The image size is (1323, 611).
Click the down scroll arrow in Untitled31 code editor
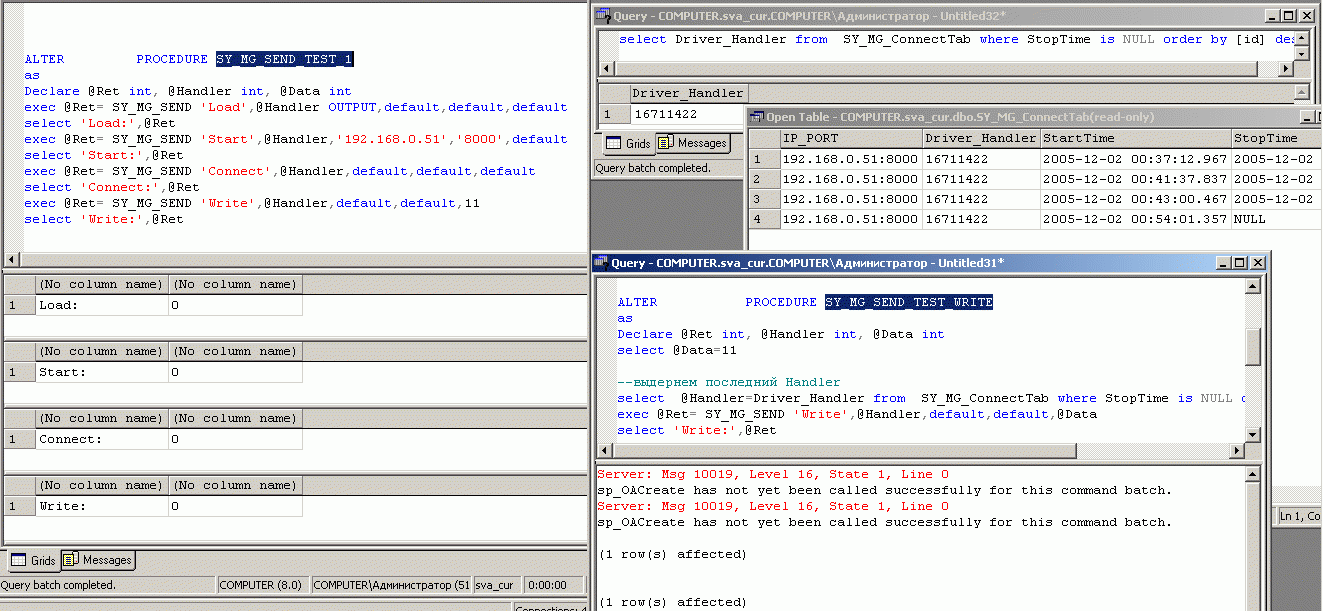tap(1254, 435)
